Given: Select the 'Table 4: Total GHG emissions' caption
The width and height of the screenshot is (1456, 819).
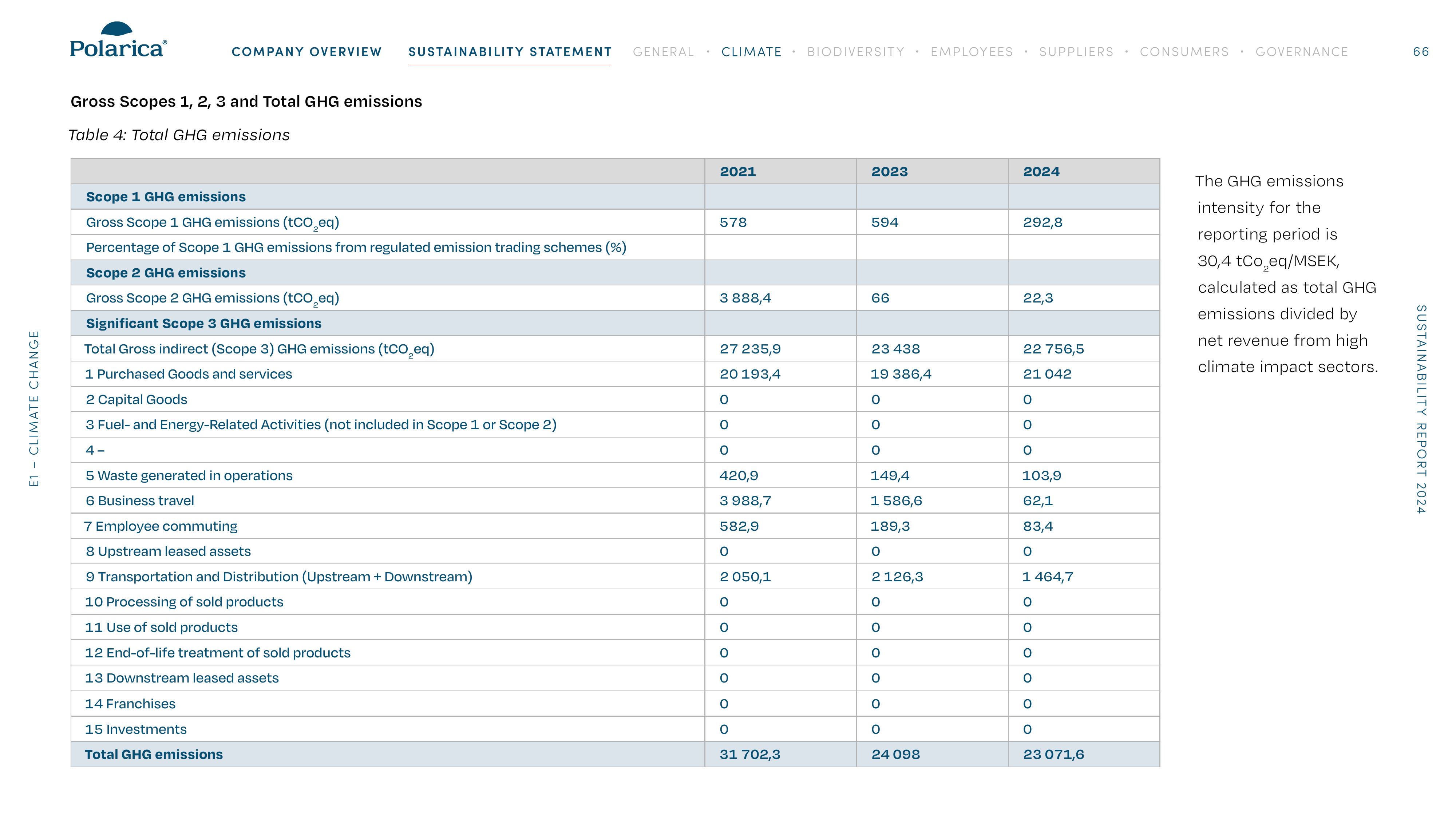Looking at the screenshot, I should (179, 135).
